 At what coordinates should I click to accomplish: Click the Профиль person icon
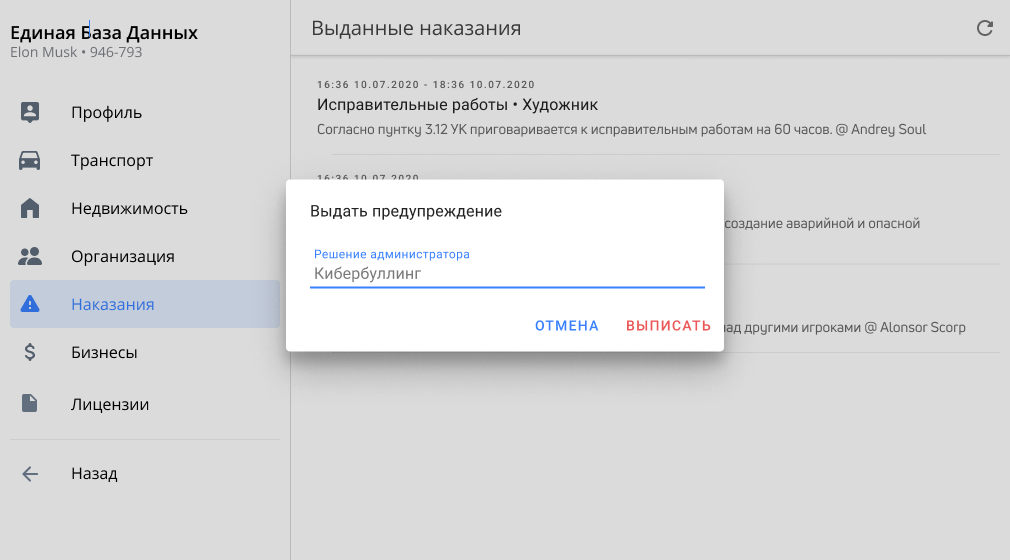(x=30, y=112)
